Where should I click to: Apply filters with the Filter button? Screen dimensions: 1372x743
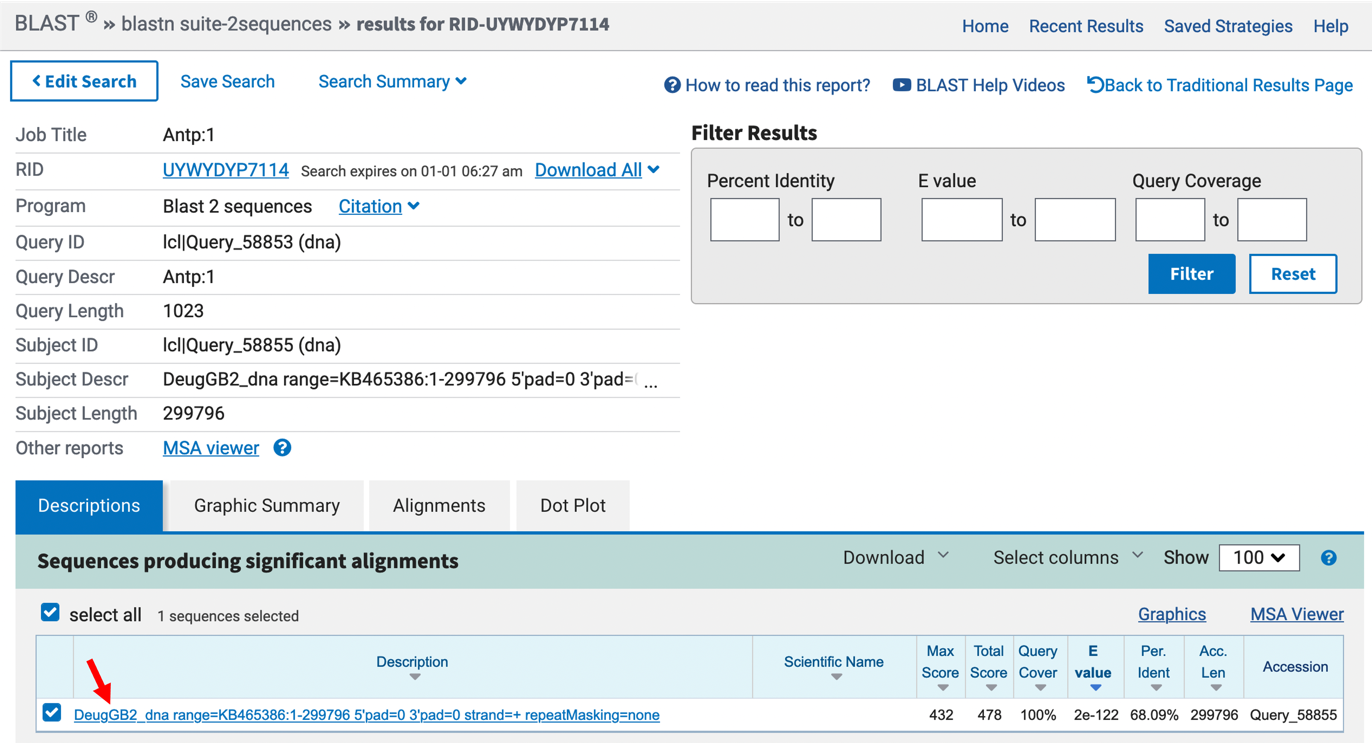pyautogui.click(x=1191, y=274)
